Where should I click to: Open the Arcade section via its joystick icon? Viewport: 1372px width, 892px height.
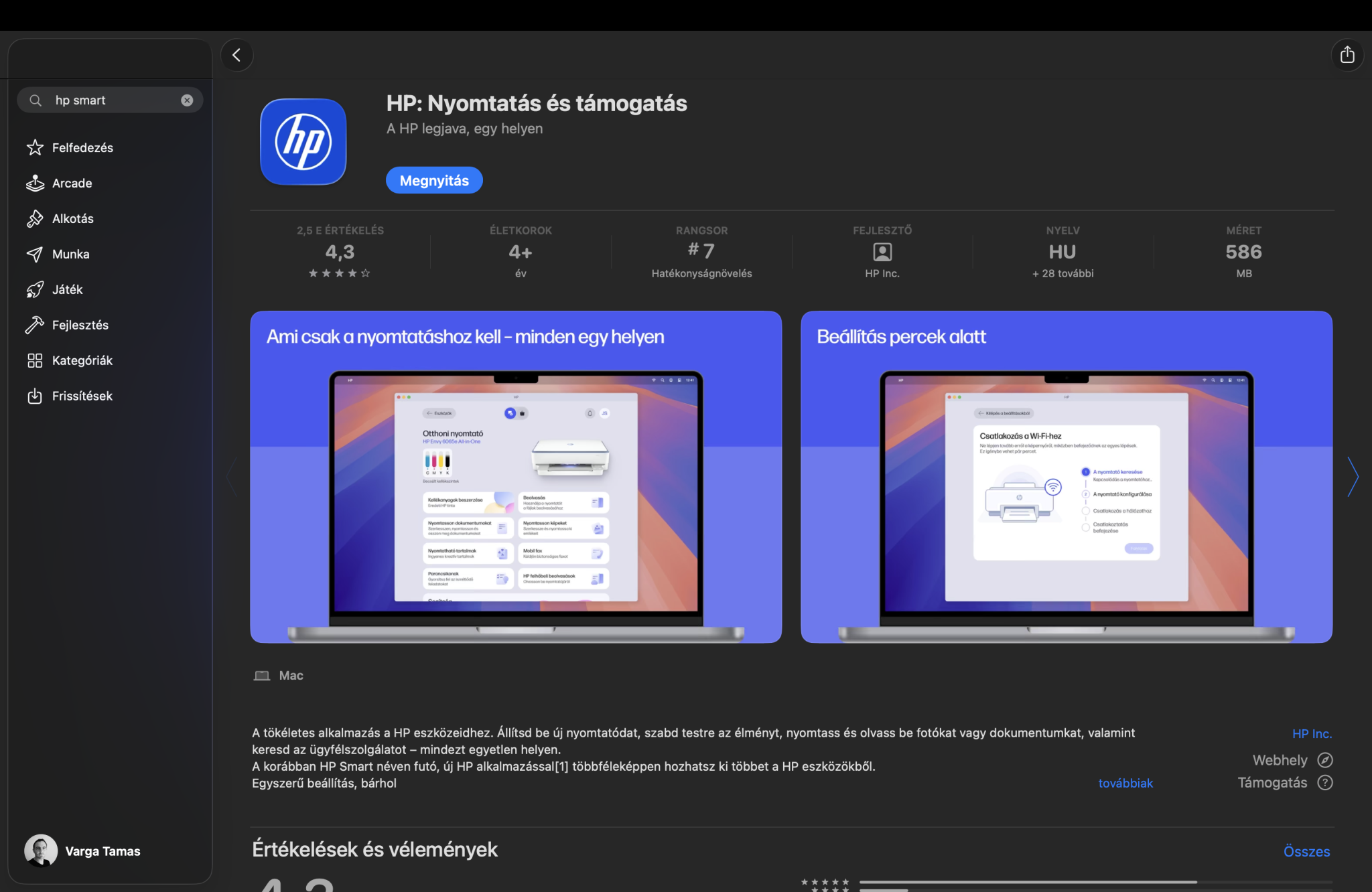coord(35,183)
